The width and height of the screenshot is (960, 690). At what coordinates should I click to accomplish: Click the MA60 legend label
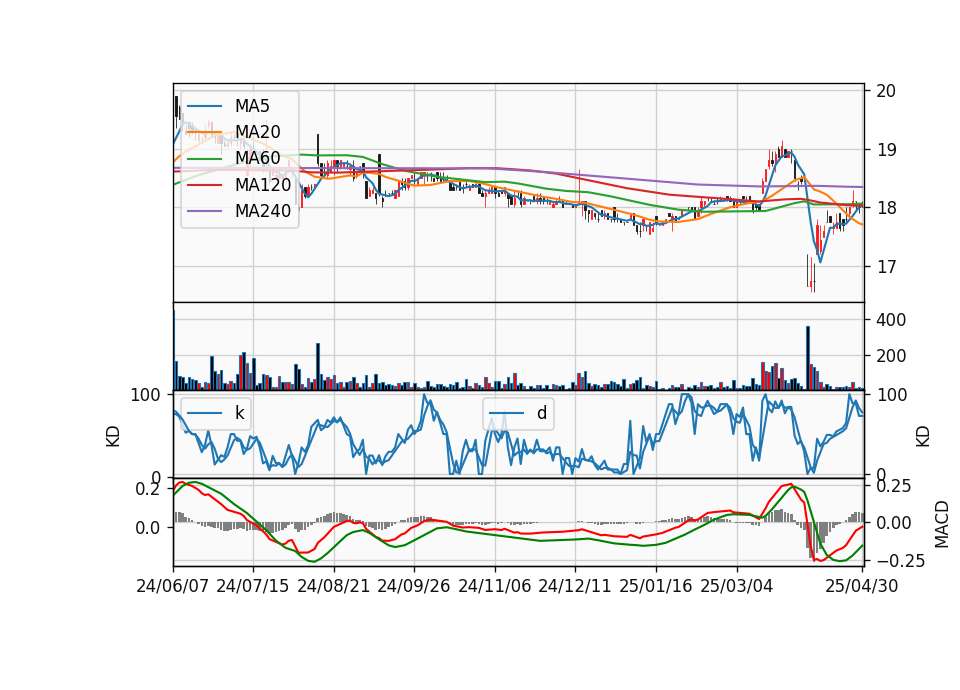pyautogui.click(x=257, y=158)
